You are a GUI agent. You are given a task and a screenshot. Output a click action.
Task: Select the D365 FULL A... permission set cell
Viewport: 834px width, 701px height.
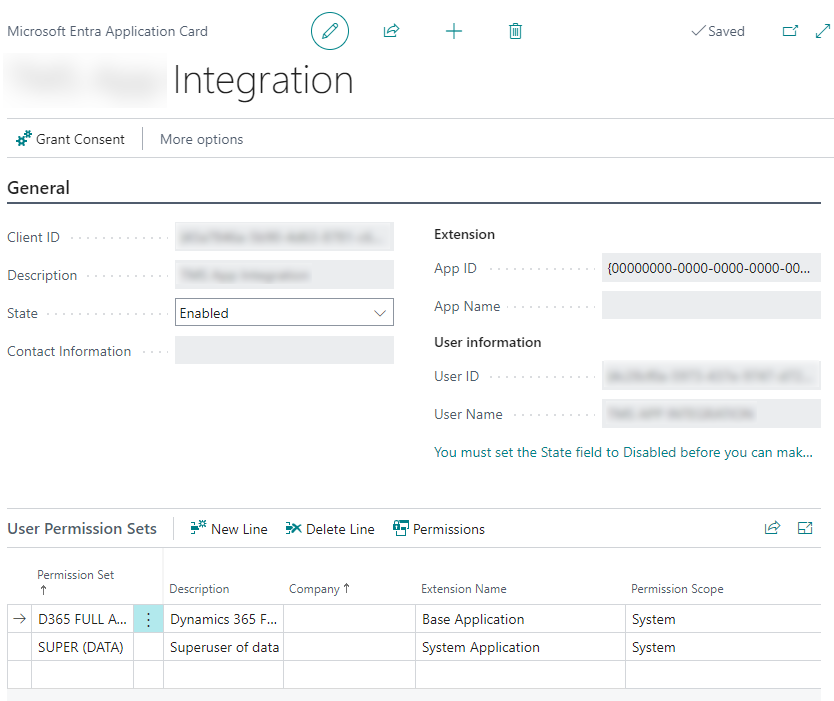pos(82,619)
